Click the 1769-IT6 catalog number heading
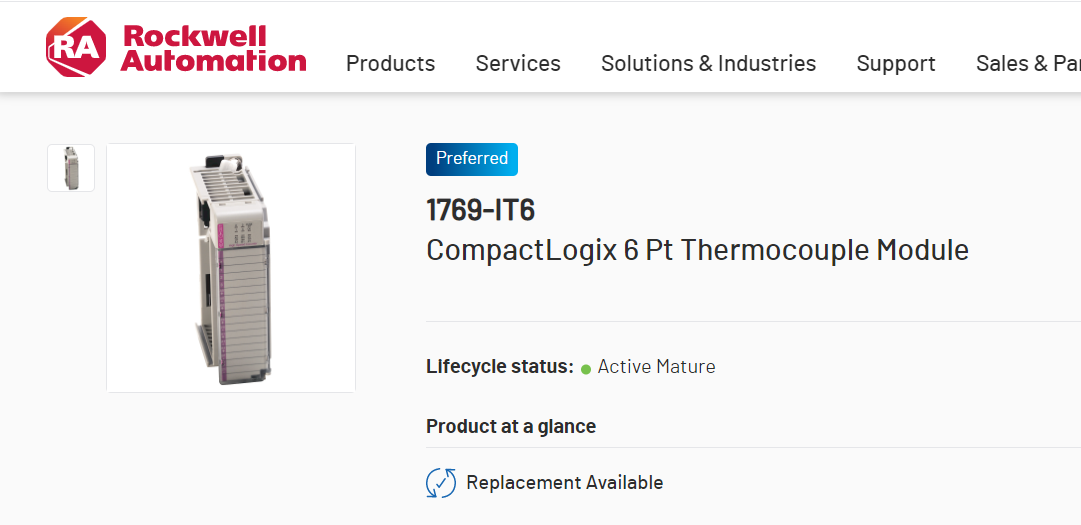1081x525 pixels. [481, 210]
